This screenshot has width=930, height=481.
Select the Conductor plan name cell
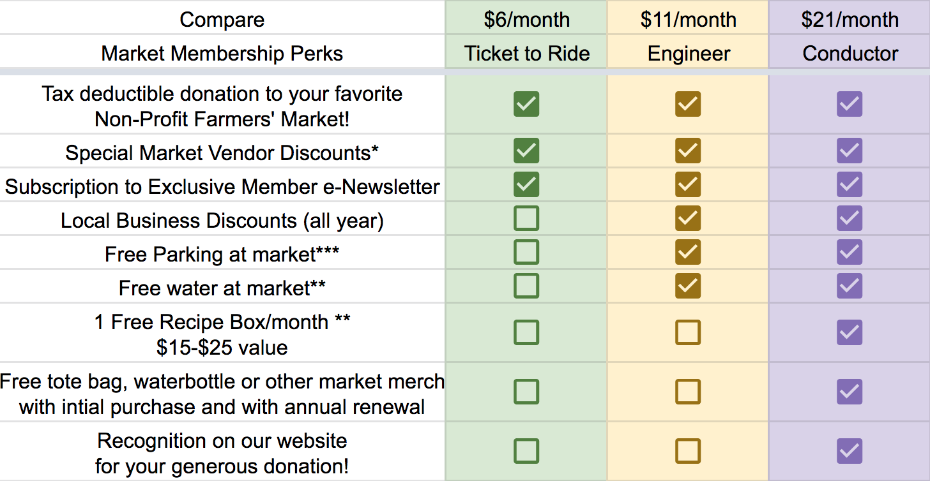[849, 53]
